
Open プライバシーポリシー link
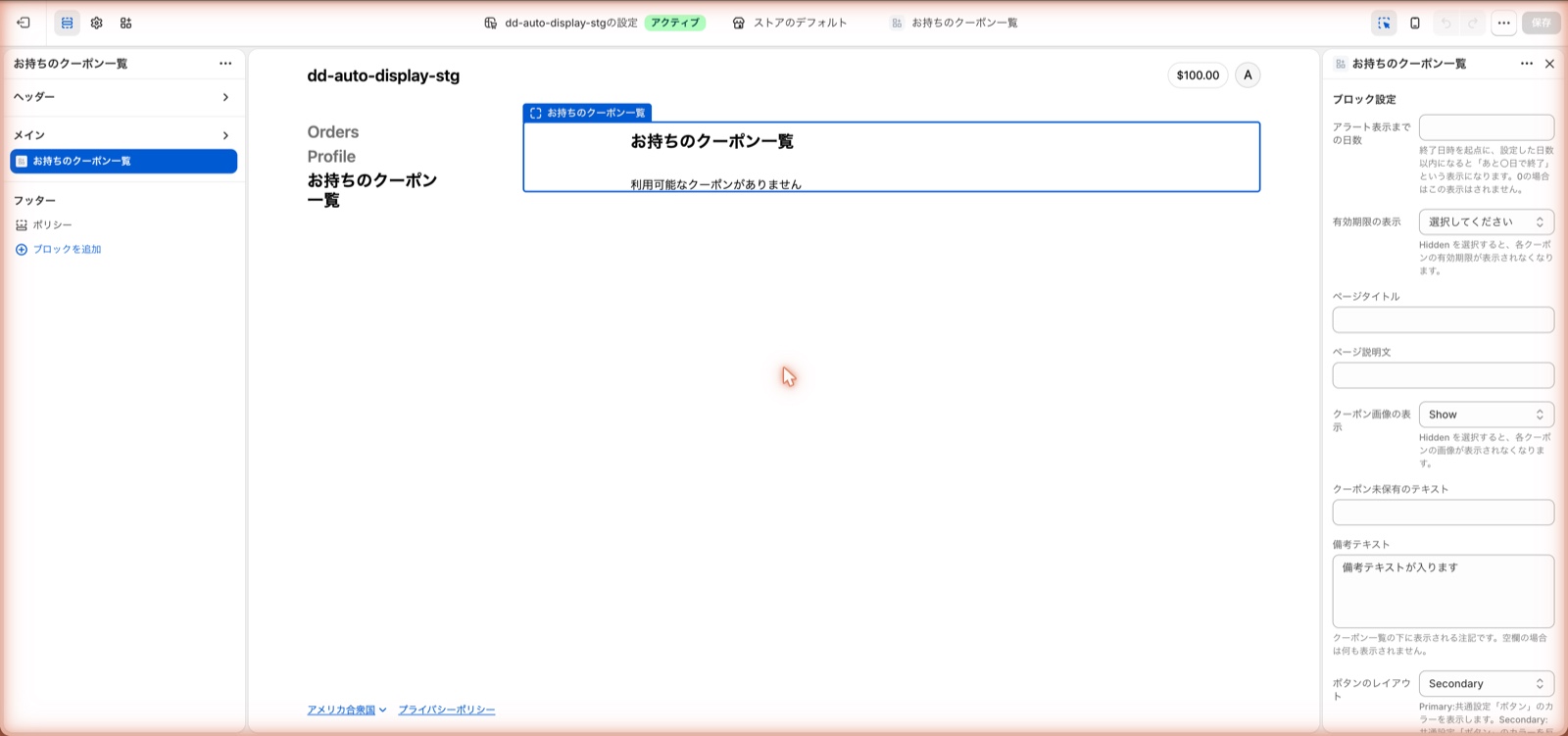click(447, 710)
